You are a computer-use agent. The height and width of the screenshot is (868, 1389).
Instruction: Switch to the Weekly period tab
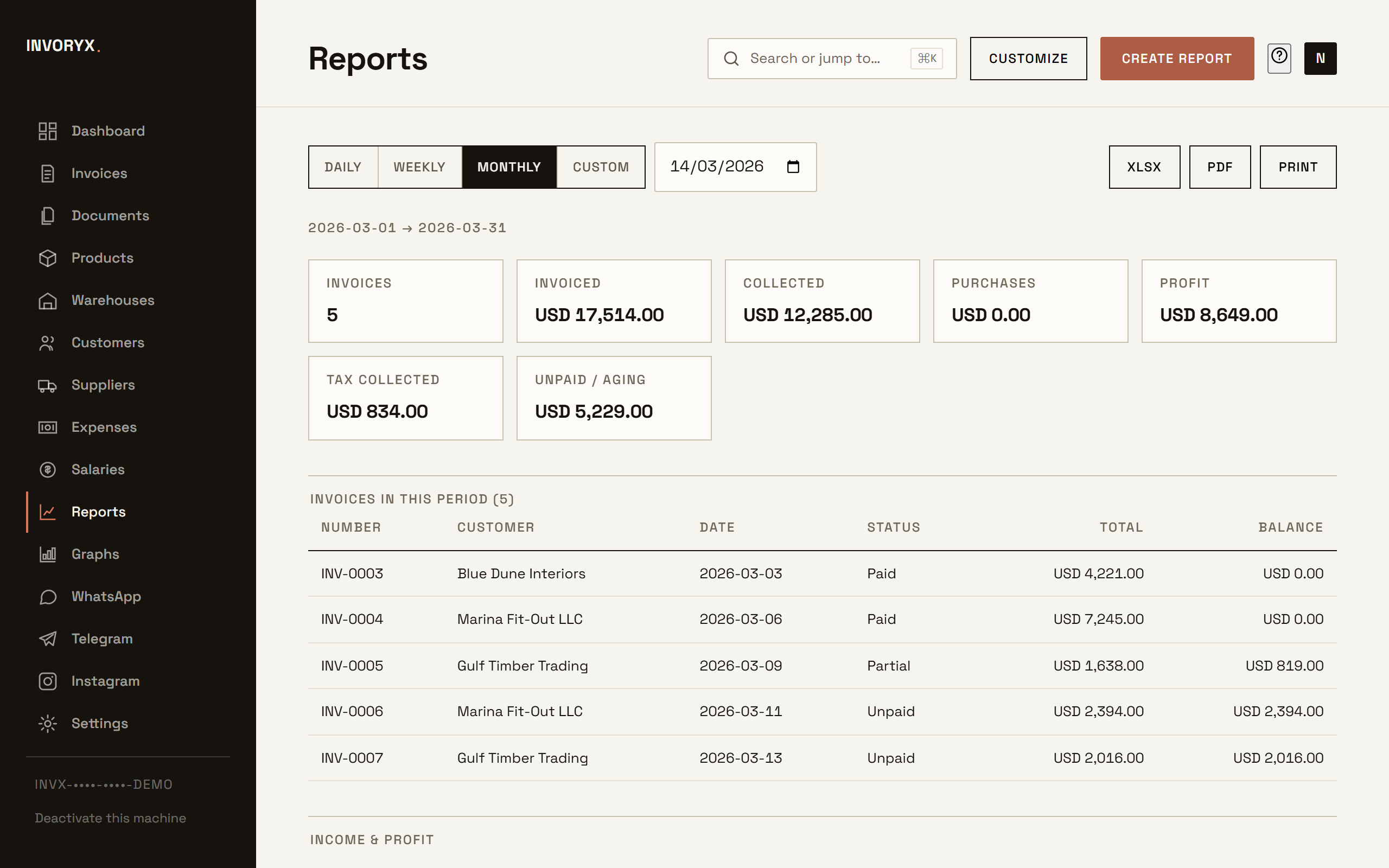[419, 167]
